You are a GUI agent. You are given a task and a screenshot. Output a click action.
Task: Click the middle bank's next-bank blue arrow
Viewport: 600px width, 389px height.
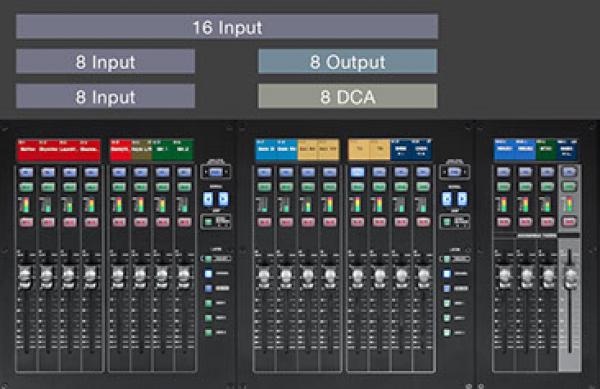click(x=462, y=199)
